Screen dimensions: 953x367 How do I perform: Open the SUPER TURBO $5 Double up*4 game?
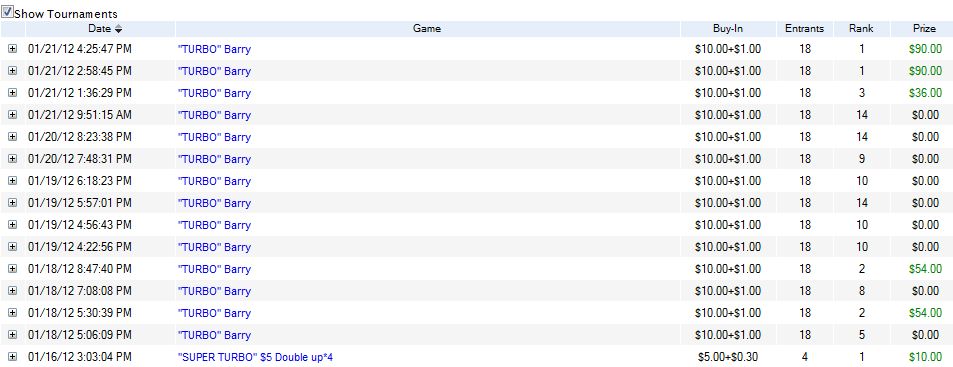click(255, 357)
